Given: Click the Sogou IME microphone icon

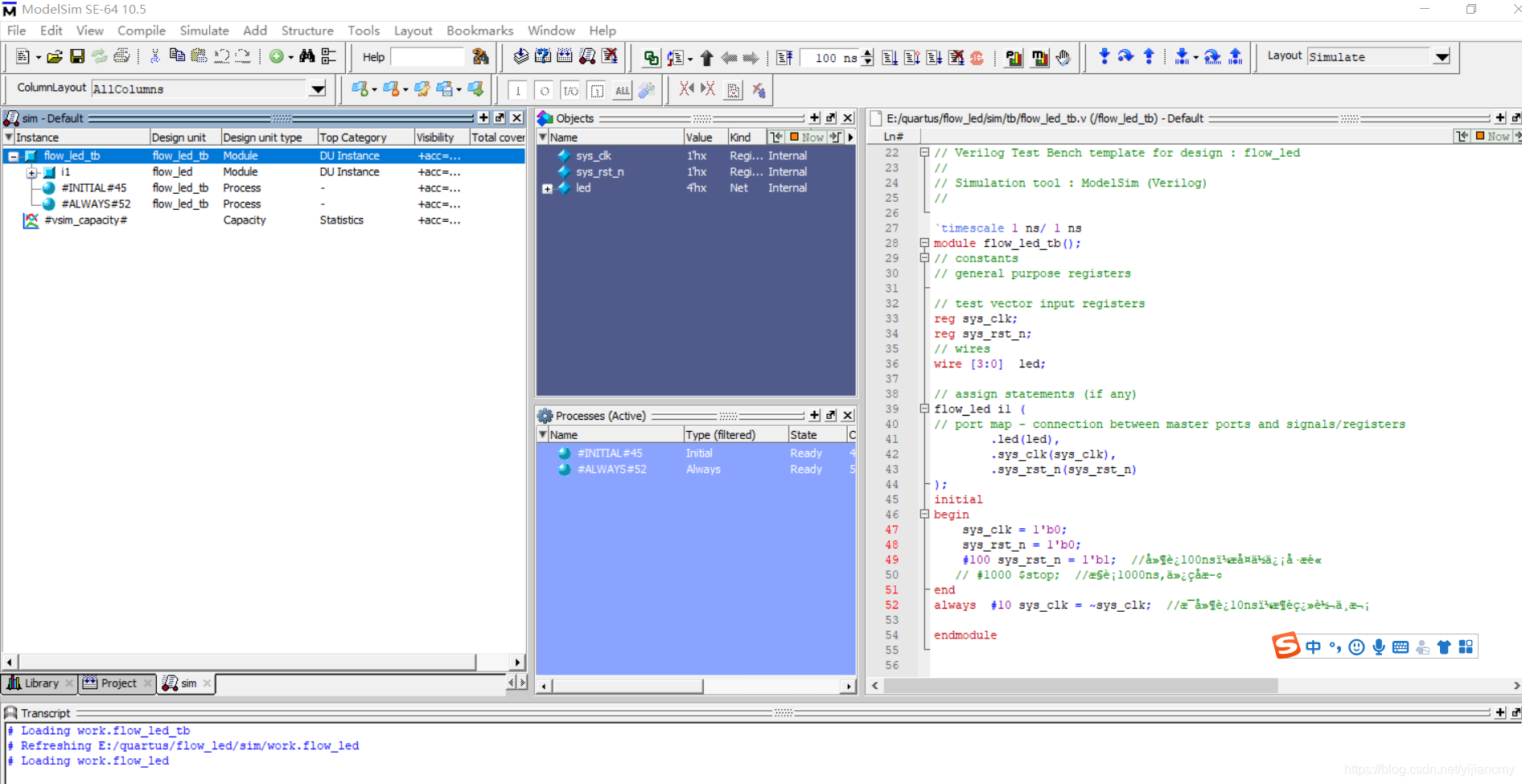Looking at the screenshot, I should click(x=1379, y=647).
